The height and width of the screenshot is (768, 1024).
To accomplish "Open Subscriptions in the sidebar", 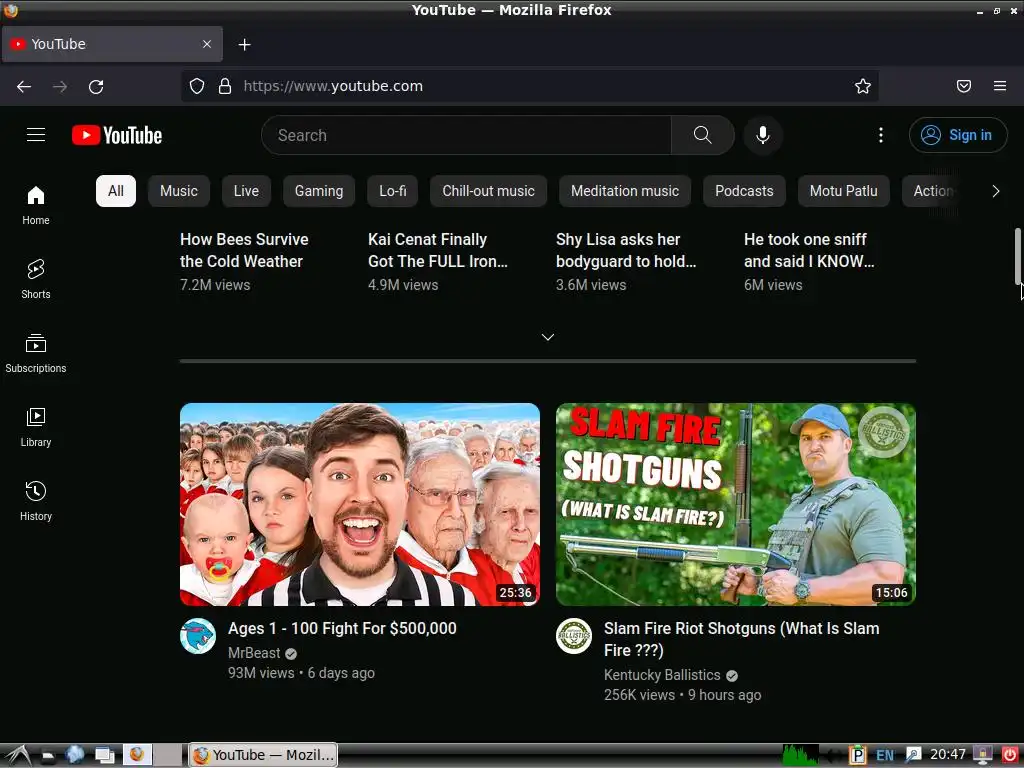I will click(x=36, y=353).
